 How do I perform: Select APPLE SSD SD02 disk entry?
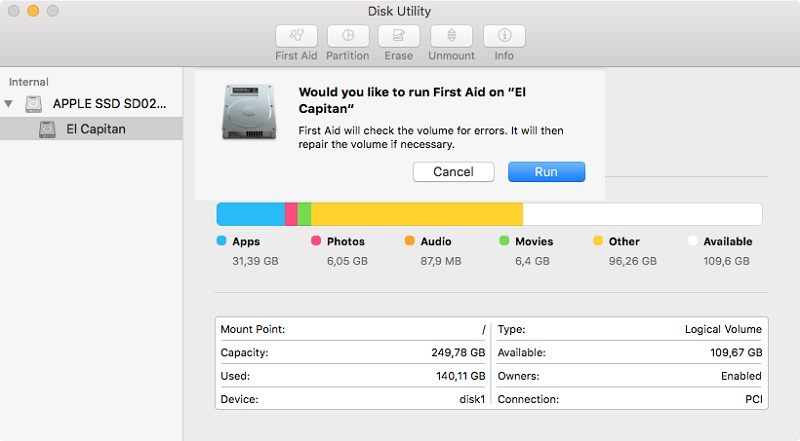click(109, 104)
